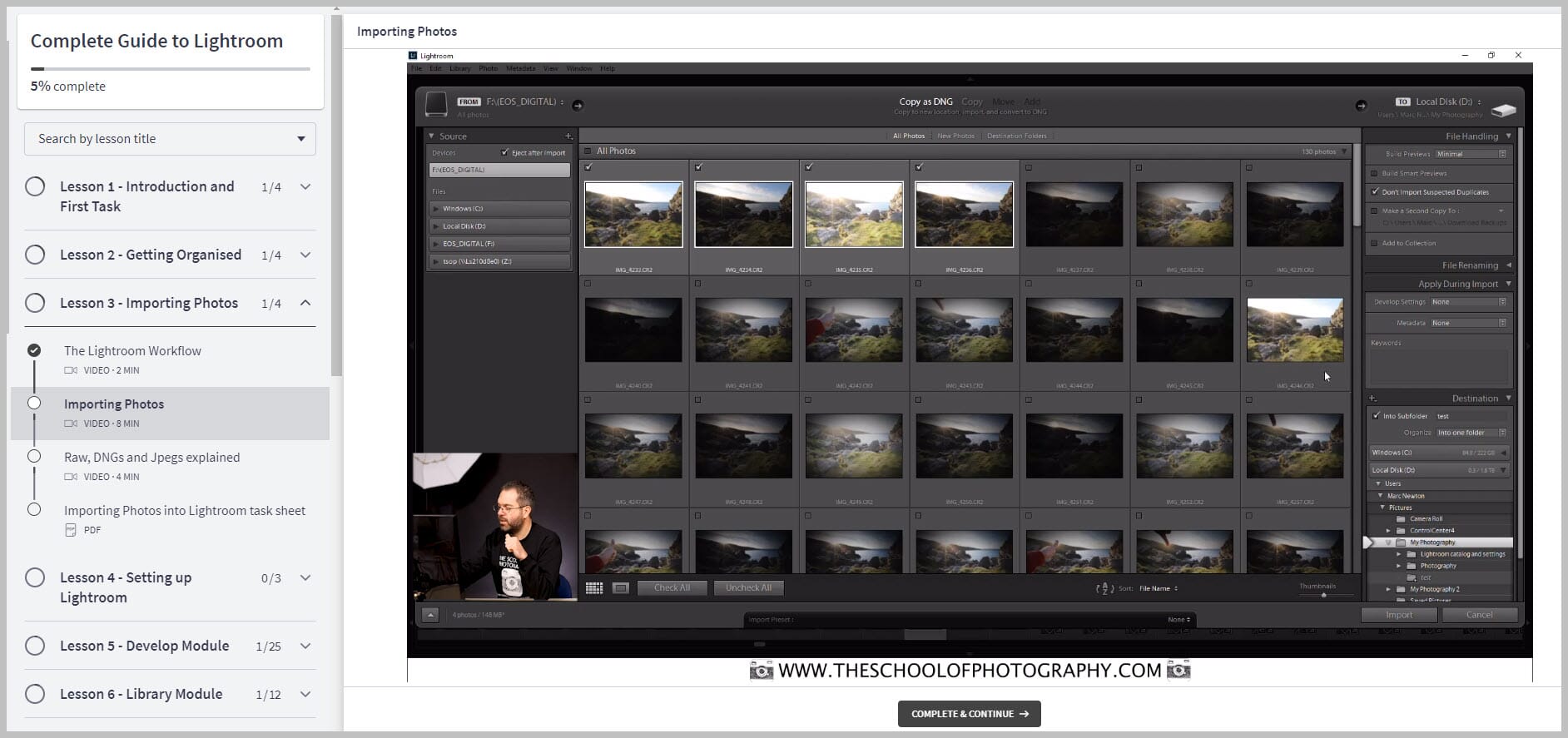Click the up-arrow icon at dialog bottom-left

click(430, 615)
